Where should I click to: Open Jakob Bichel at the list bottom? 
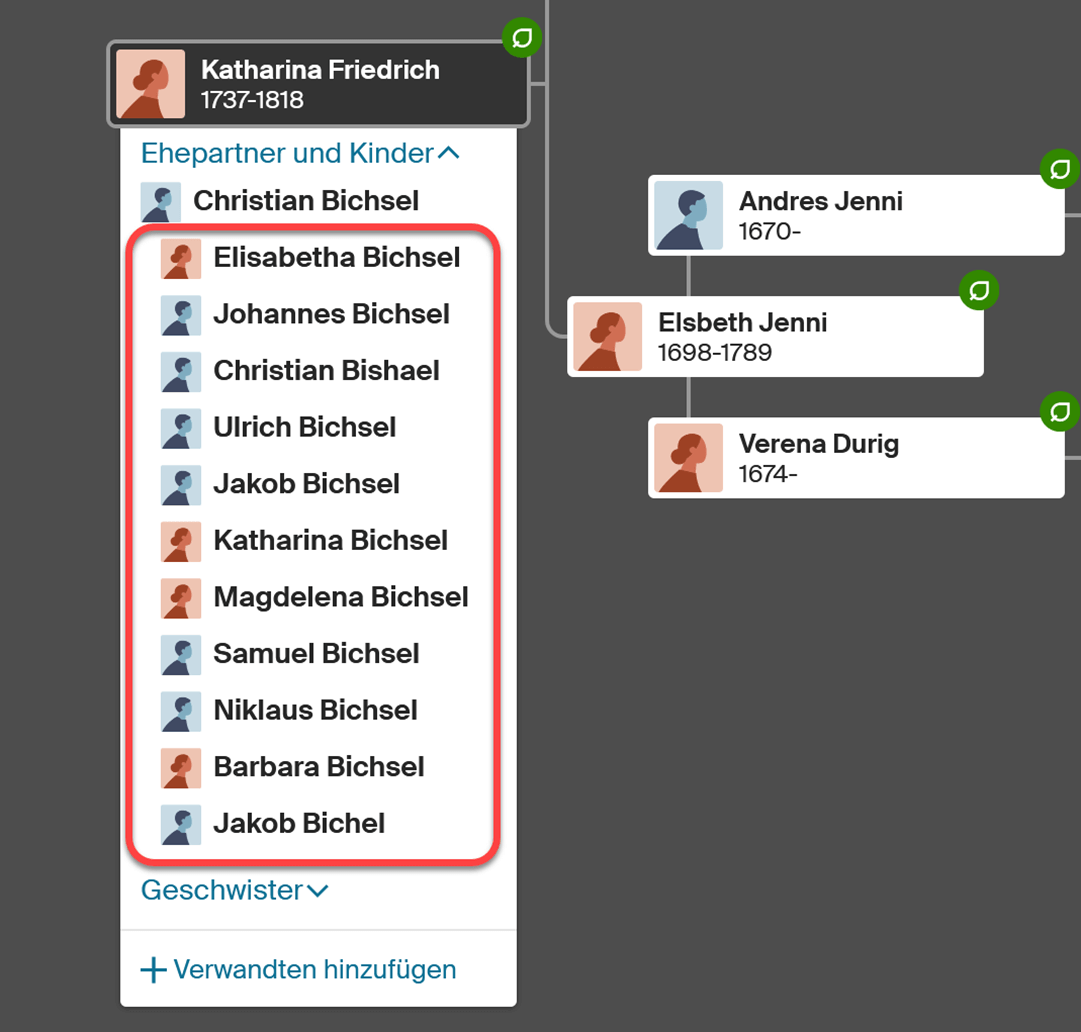click(298, 824)
